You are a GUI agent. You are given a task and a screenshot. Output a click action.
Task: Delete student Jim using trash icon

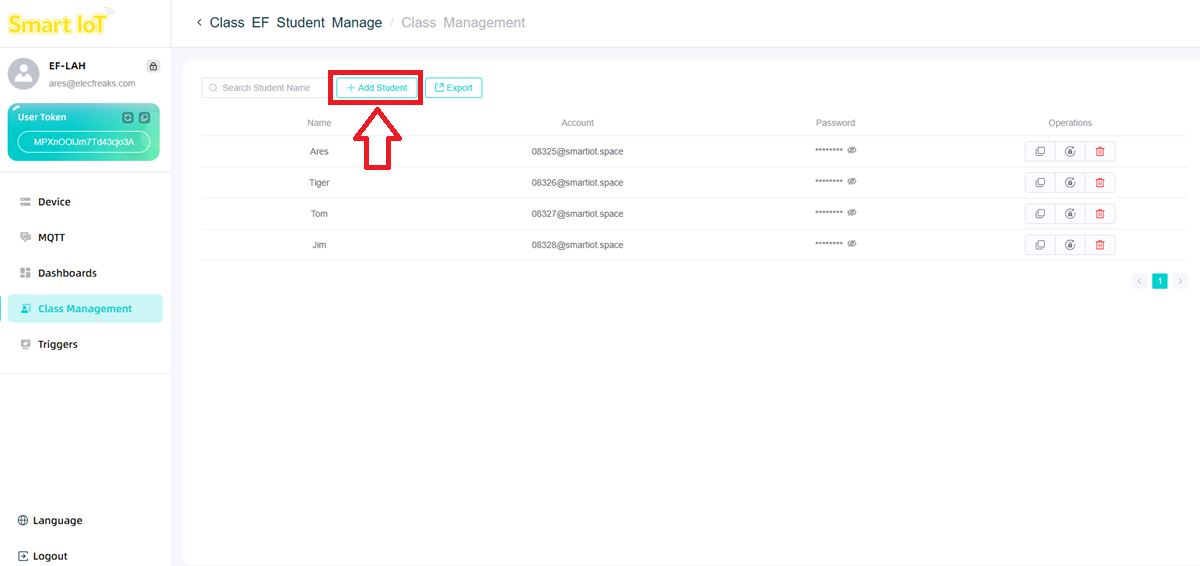point(1100,245)
